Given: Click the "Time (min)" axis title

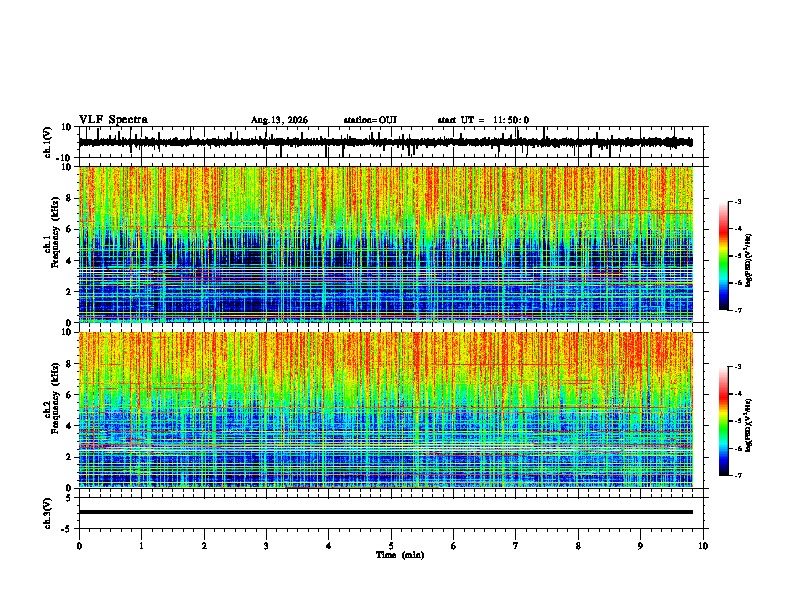Looking at the screenshot, I should tap(400, 555).
